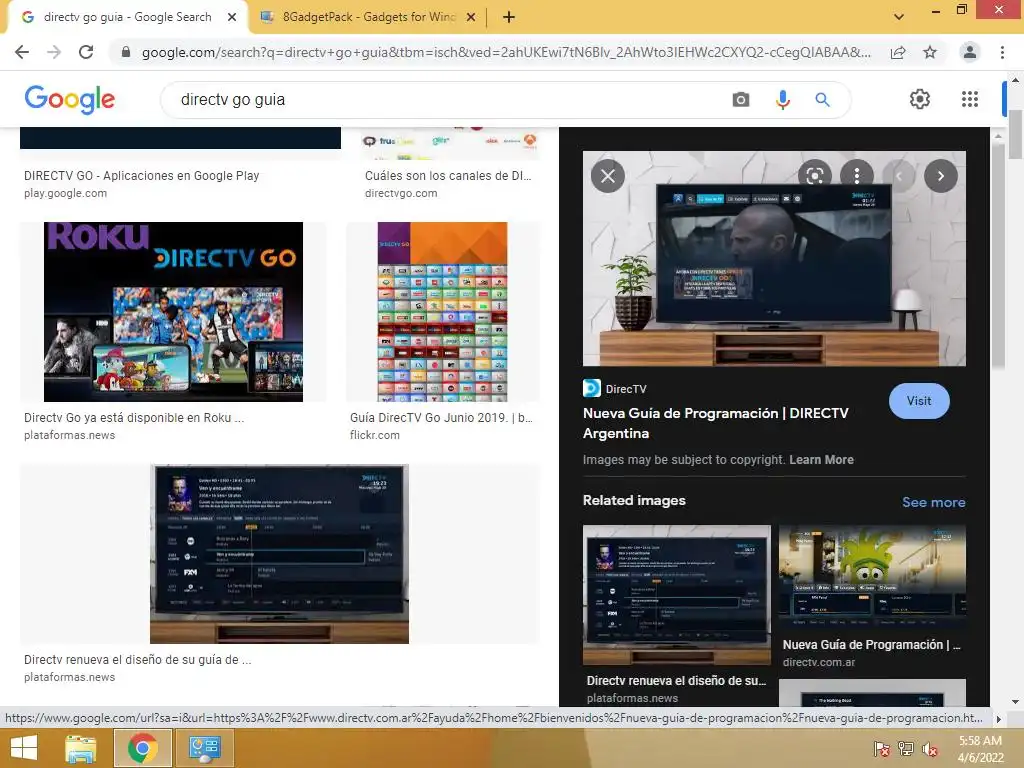Open the Guía DirecTV Go Junio 2019 image
Viewport: 1024px width, 768px height.
click(442, 312)
